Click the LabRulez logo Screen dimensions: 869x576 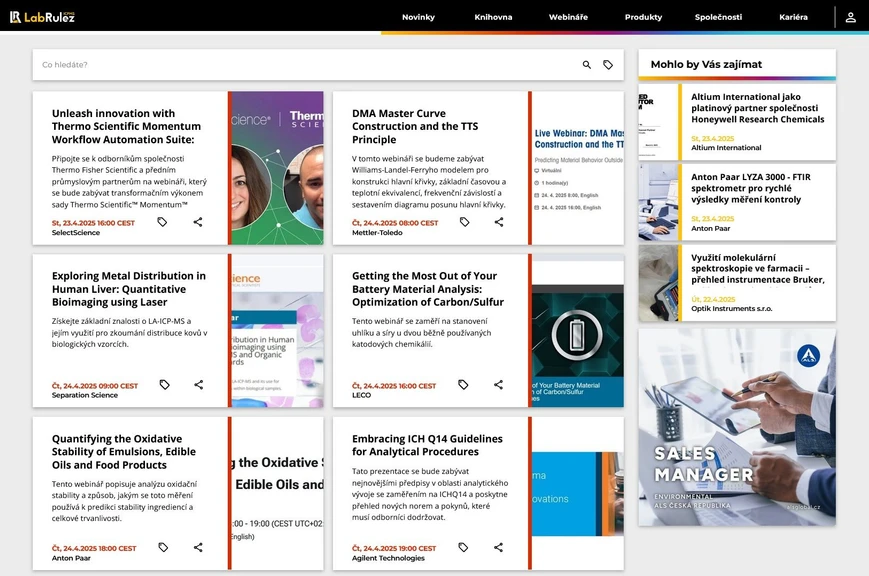point(42,17)
